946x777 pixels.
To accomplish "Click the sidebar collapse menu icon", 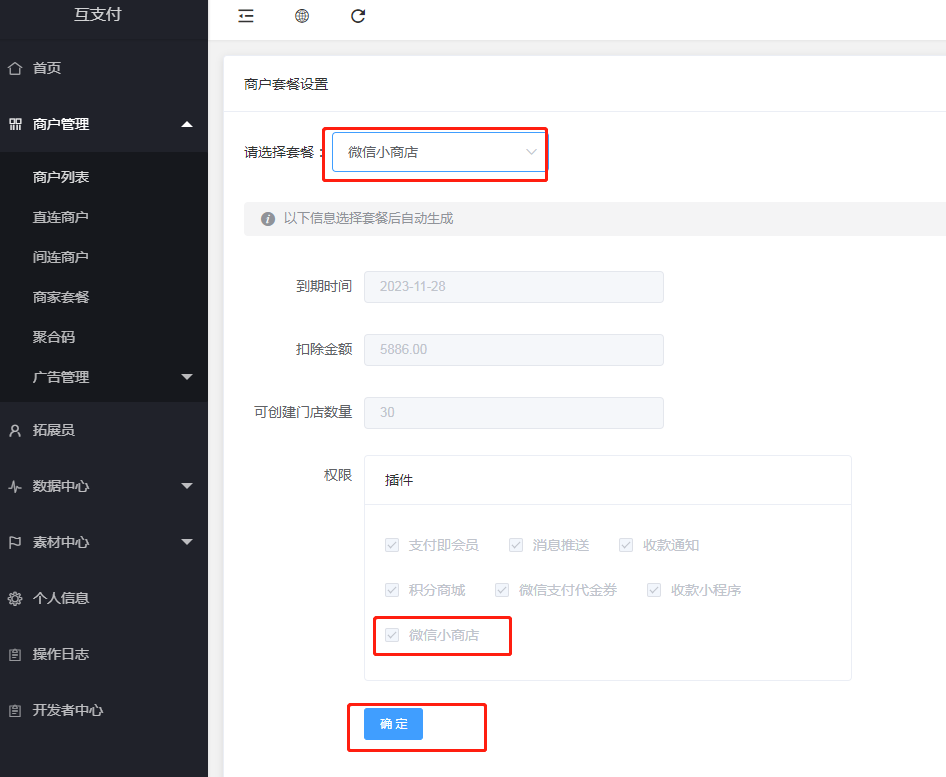I will tap(246, 16).
